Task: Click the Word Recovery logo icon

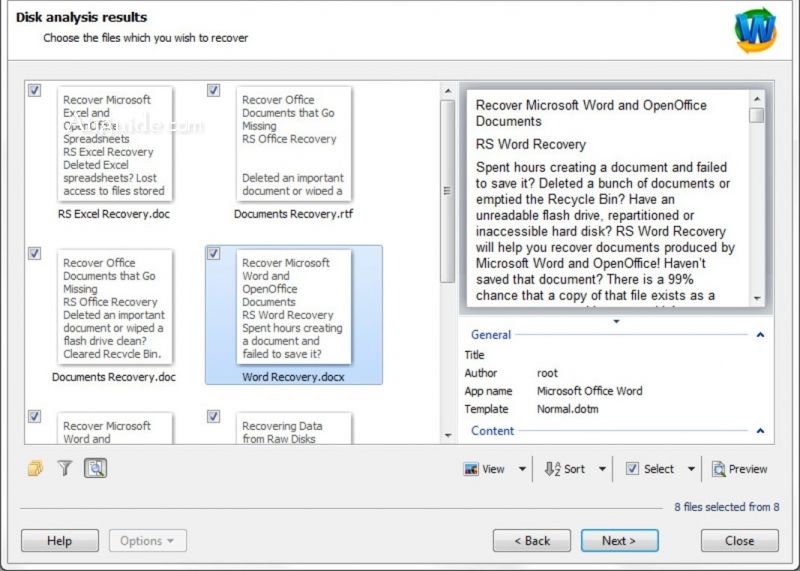Action: coord(756,30)
